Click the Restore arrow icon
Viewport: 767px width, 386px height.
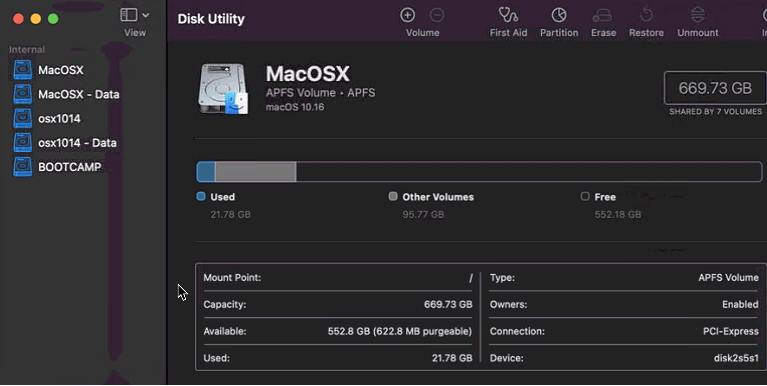(646, 15)
